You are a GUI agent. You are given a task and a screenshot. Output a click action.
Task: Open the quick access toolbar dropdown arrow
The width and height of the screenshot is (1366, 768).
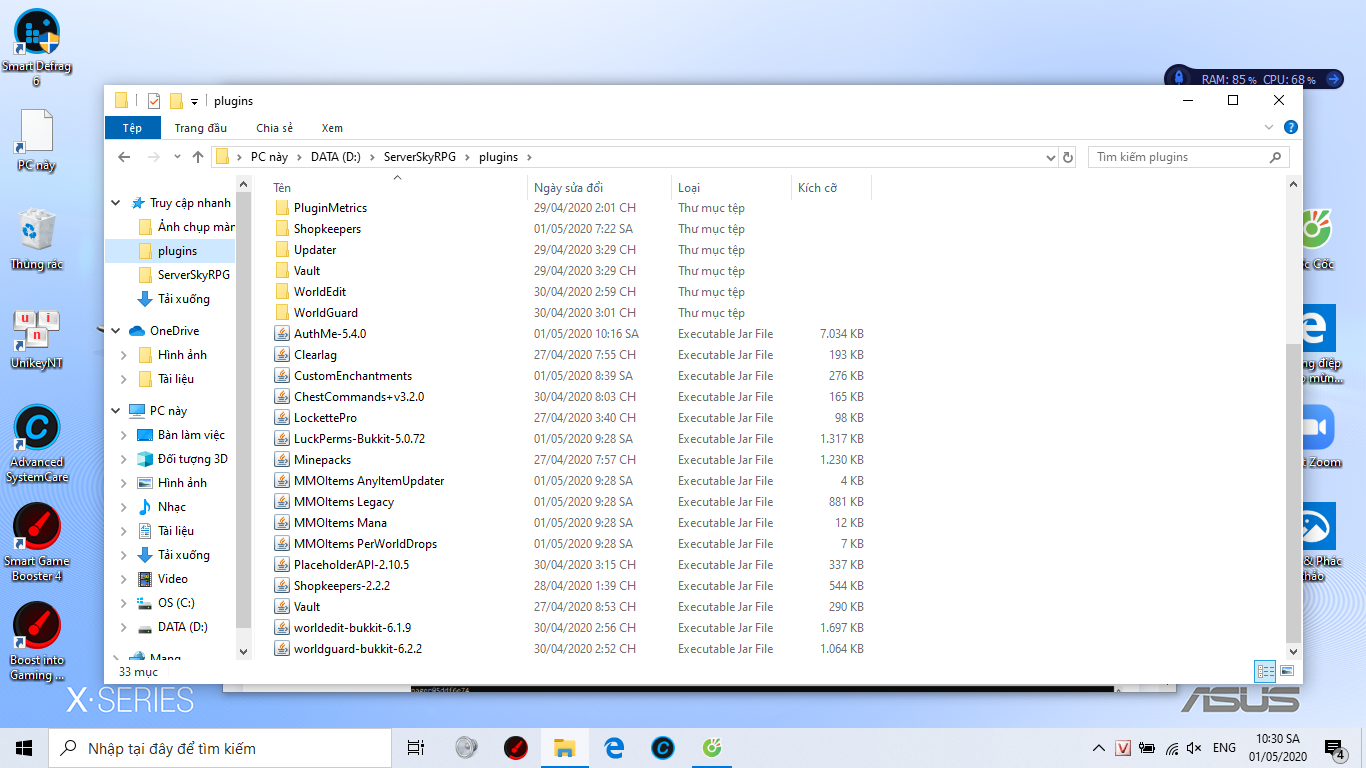click(x=195, y=101)
